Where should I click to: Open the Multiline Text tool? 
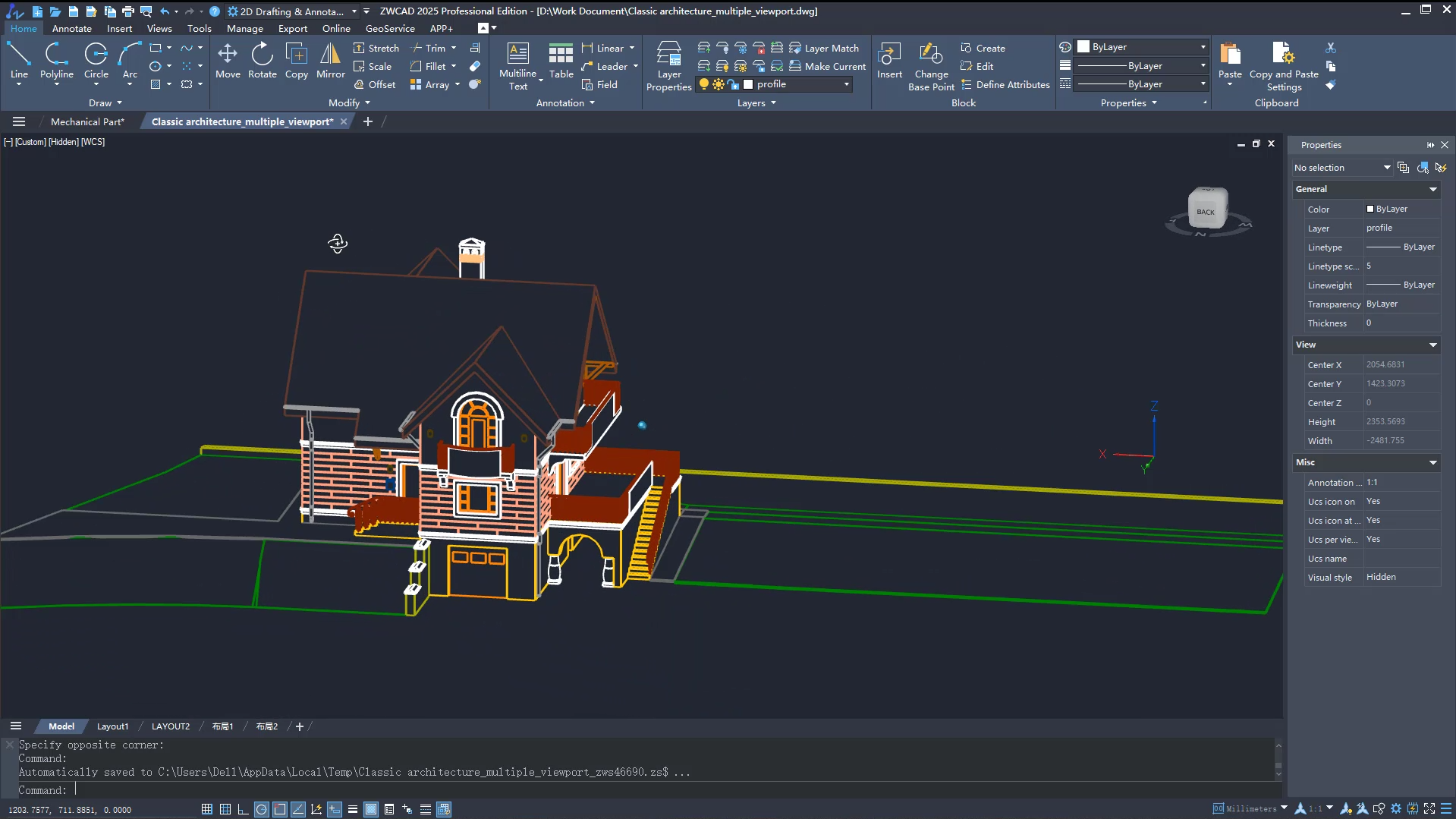[x=518, y=67]
